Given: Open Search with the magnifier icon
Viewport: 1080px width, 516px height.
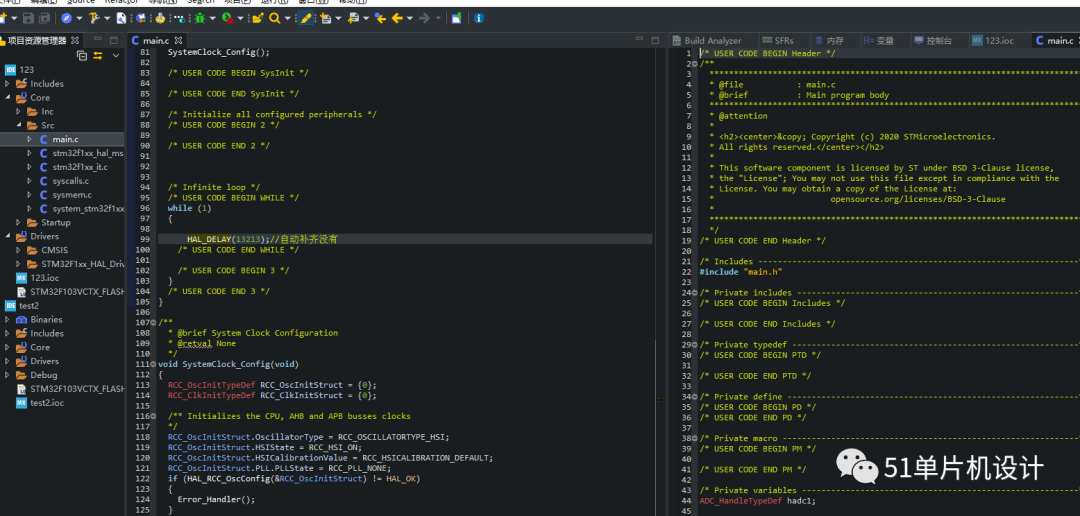Looking at the screenshot, I should tap(274, 19).
